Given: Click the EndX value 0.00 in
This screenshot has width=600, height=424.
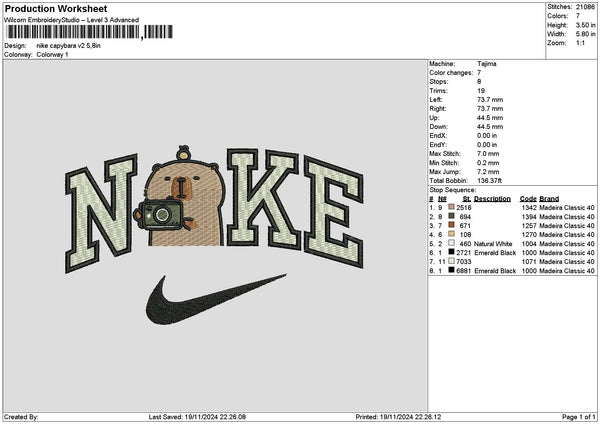Looking at the screenshot, I should [x=487, y=135].
